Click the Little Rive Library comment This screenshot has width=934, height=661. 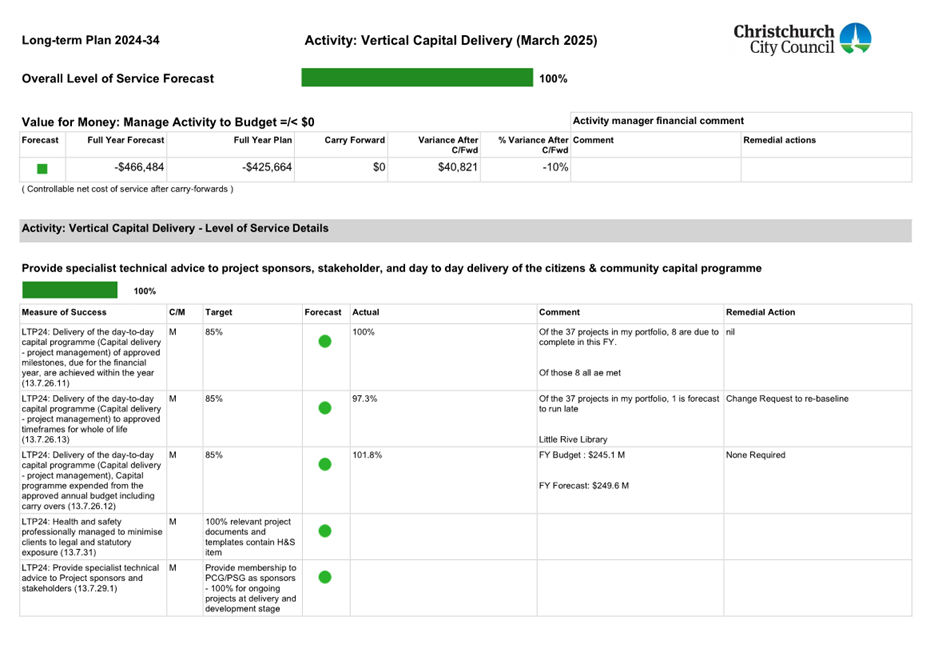(573, 439)
